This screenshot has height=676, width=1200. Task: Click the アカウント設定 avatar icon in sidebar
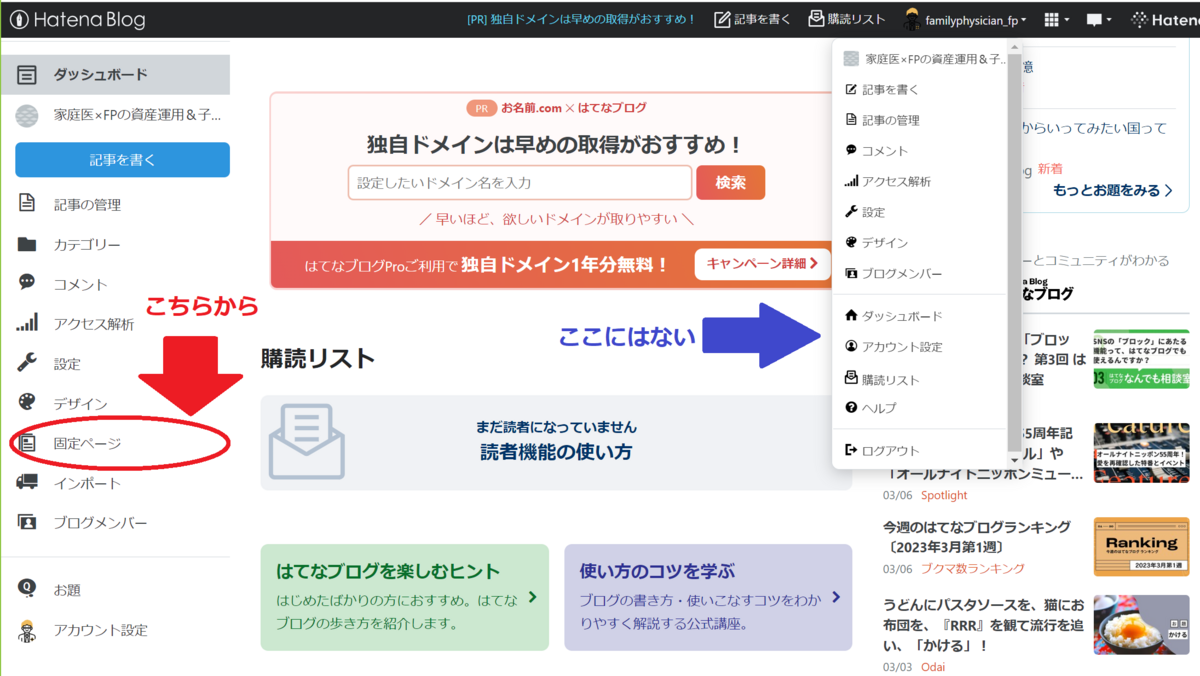pos(27,630)
